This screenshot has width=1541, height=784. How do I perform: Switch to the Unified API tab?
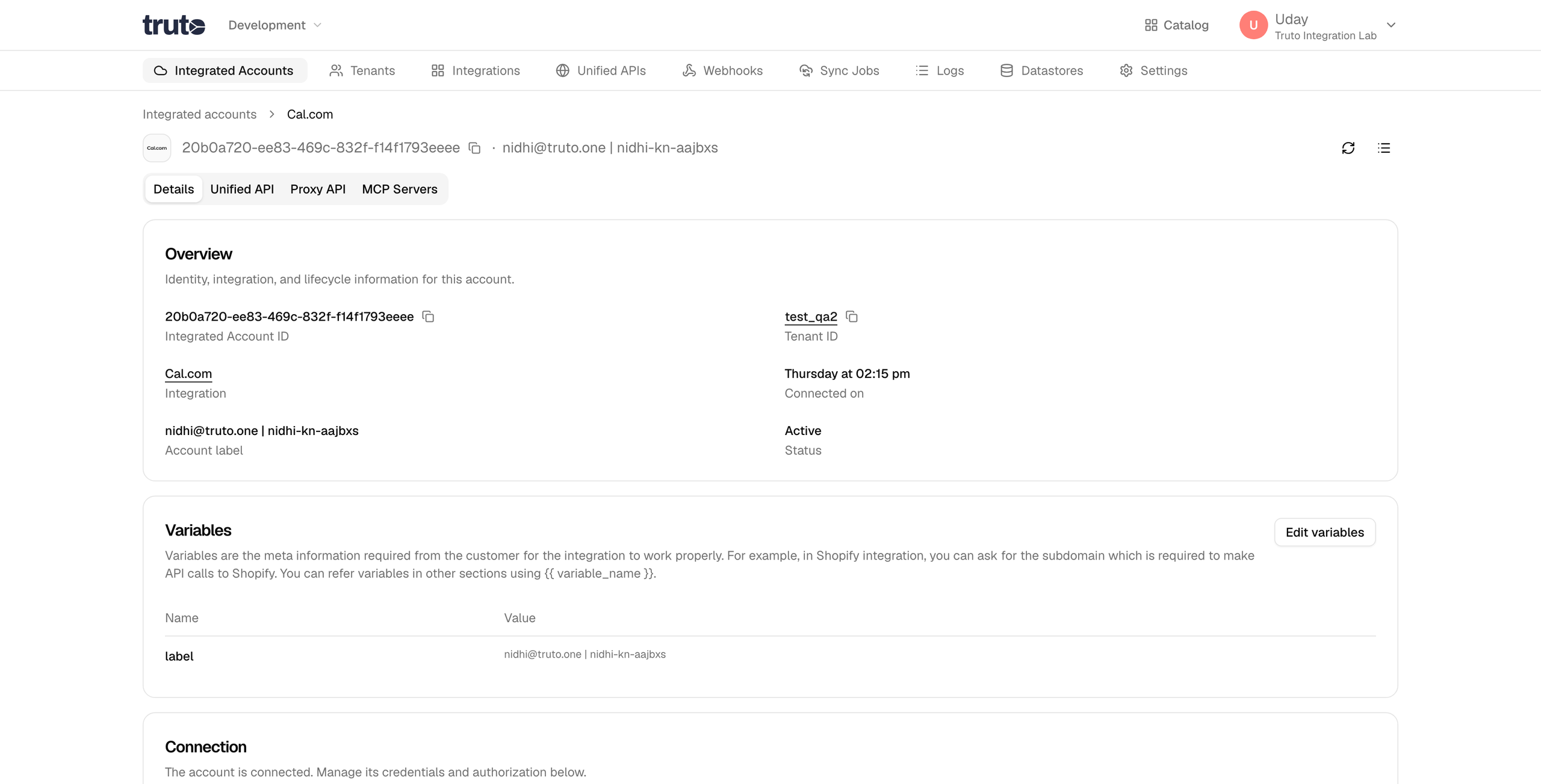(242, 189)
